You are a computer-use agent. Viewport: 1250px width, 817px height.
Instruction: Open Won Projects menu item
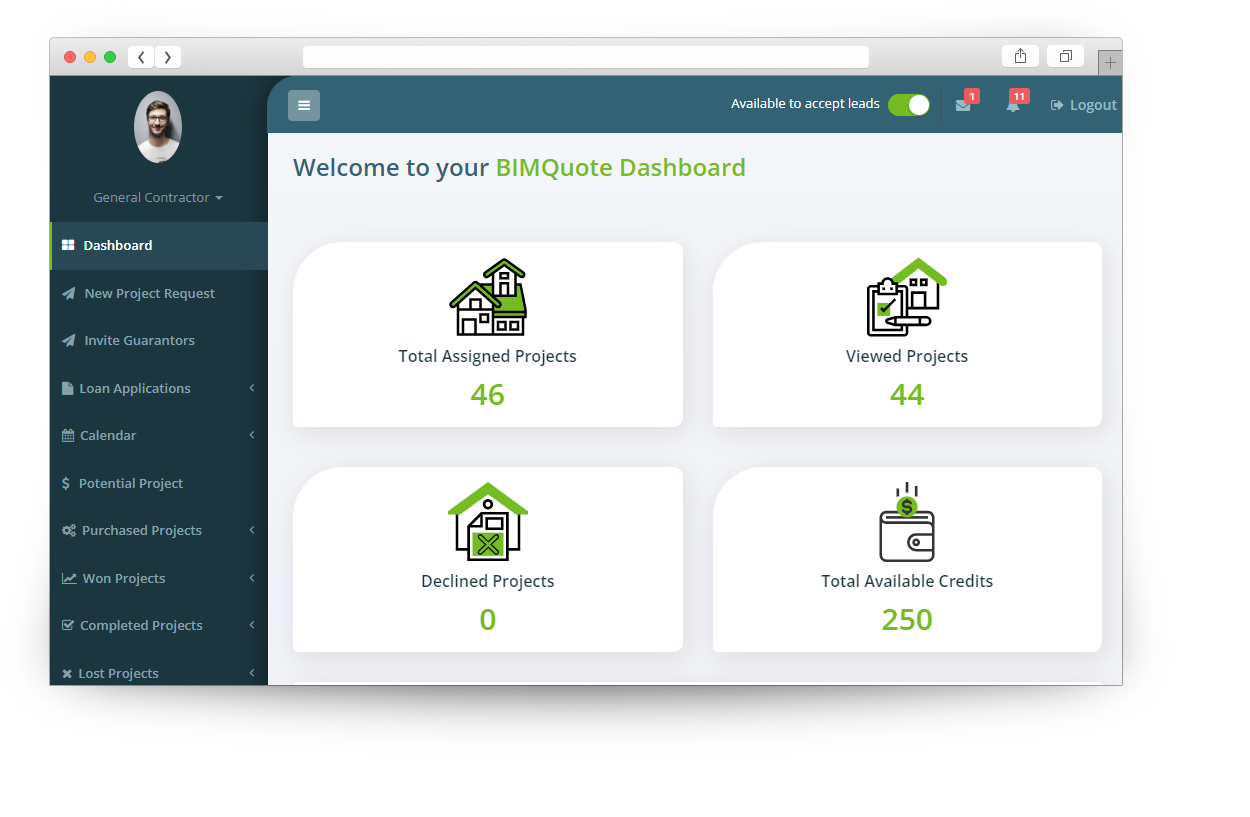click(159, 579)
